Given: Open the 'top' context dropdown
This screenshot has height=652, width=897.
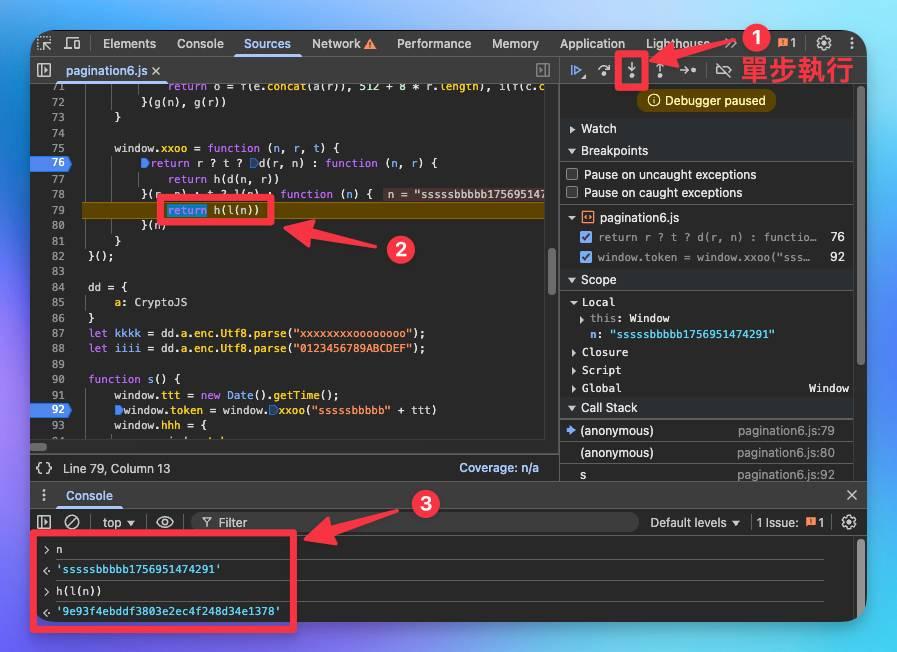Looking at the screenshot, I should point(118,523).
